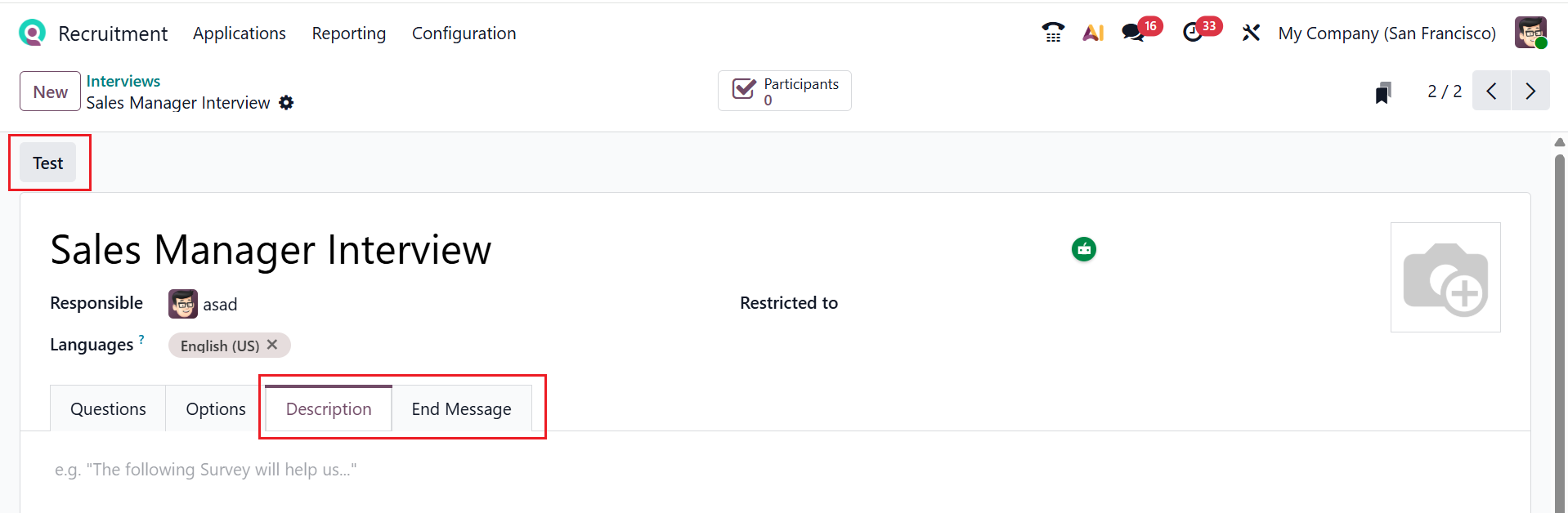Click the Recruitment app logo icon
The image size is (1568, 513).
click(32, 33)
